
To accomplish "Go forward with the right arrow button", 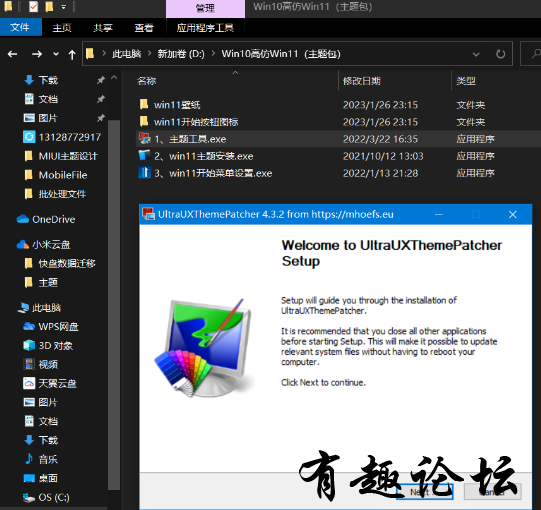I will coord(37,54).
